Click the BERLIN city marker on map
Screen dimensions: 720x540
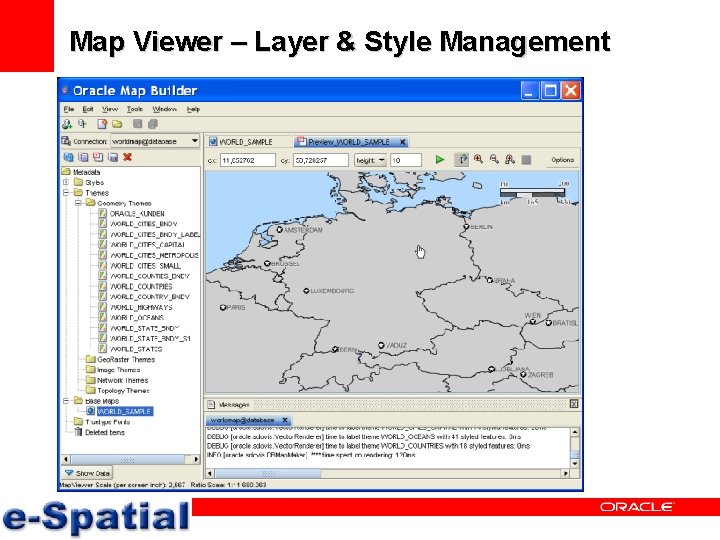point(467,227)
